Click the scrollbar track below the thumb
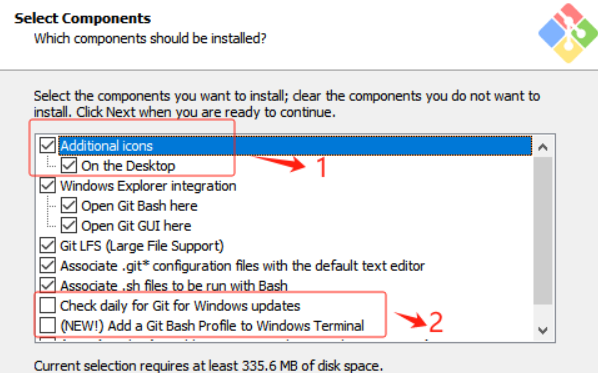 pyautogui.click(x=543, y=313)
